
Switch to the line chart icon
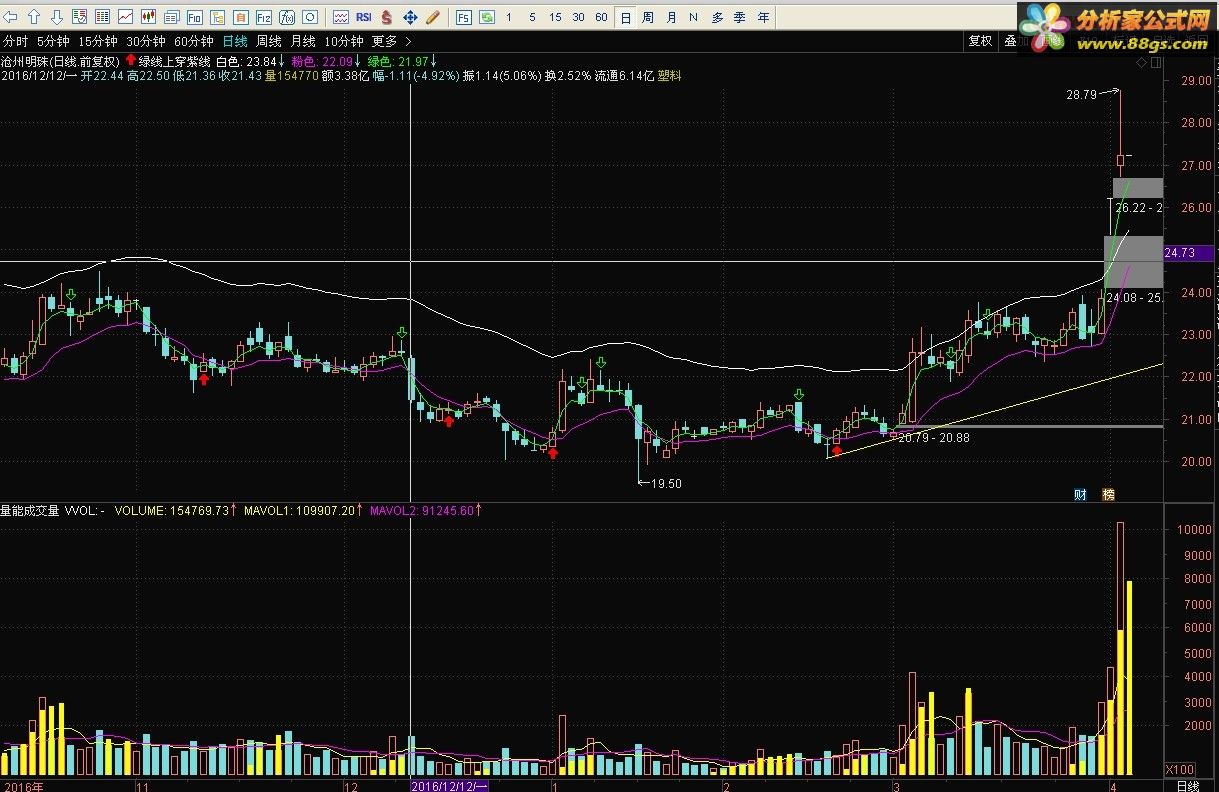[x=125, y=17]
